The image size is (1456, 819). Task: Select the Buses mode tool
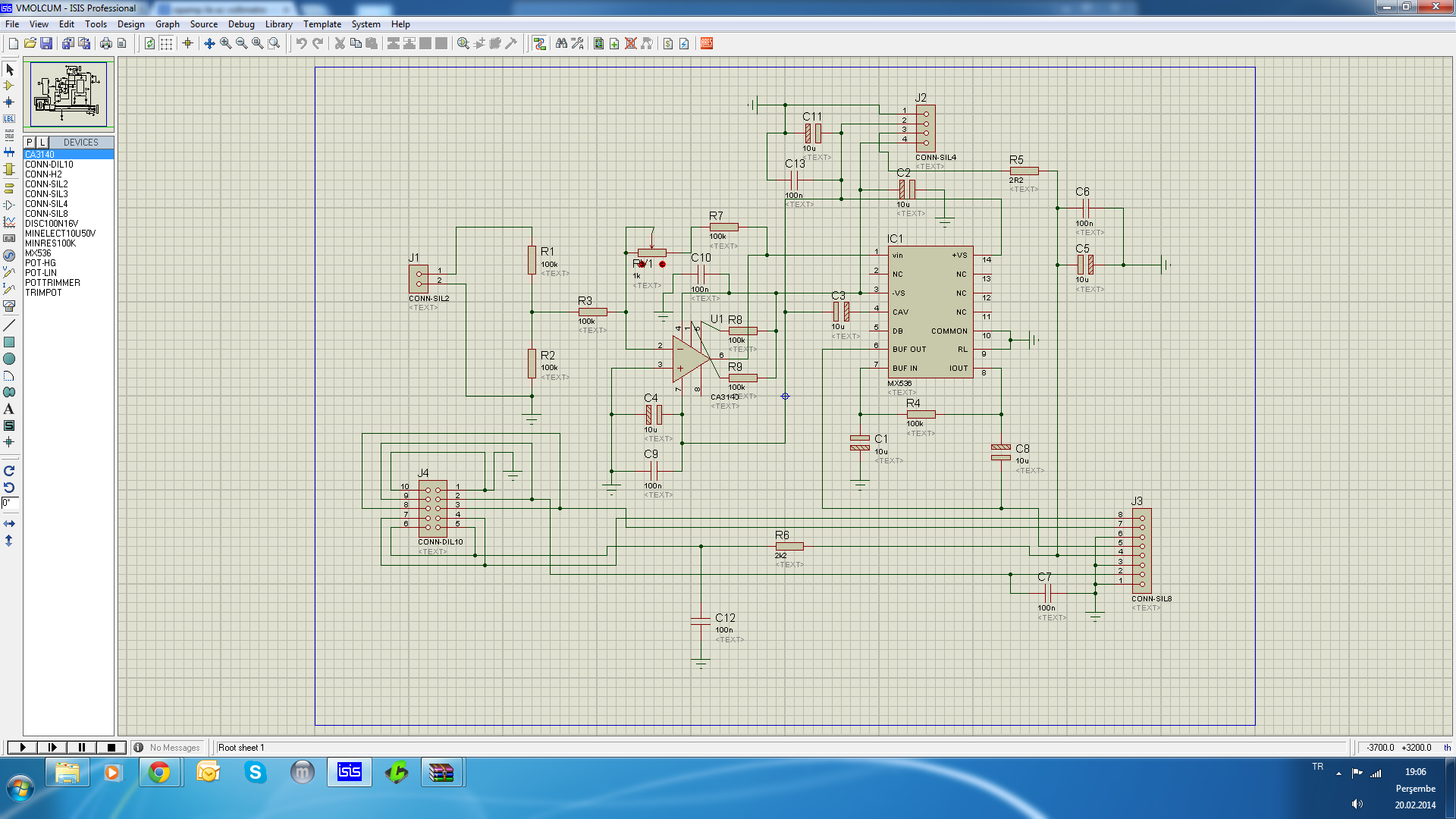(9, 152)
